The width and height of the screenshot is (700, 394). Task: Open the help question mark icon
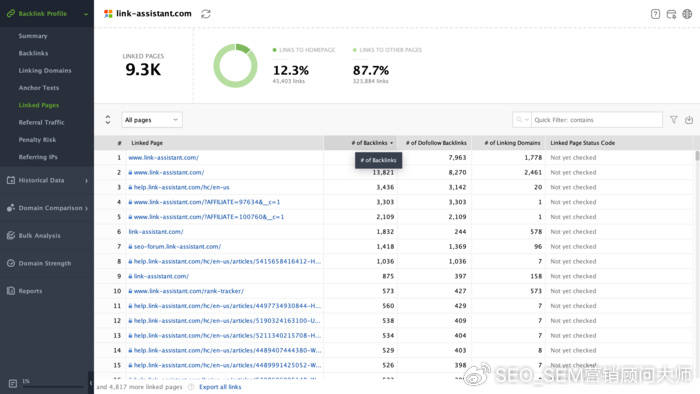655,14
